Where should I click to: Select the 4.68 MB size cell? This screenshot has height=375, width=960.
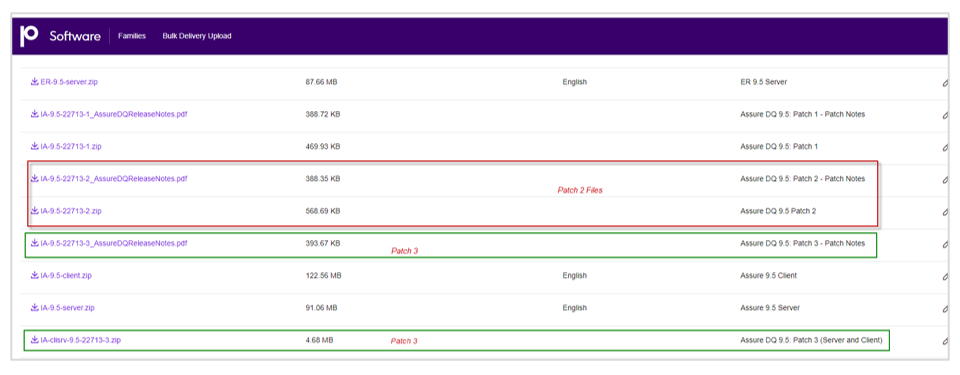(x=319, y=339)
